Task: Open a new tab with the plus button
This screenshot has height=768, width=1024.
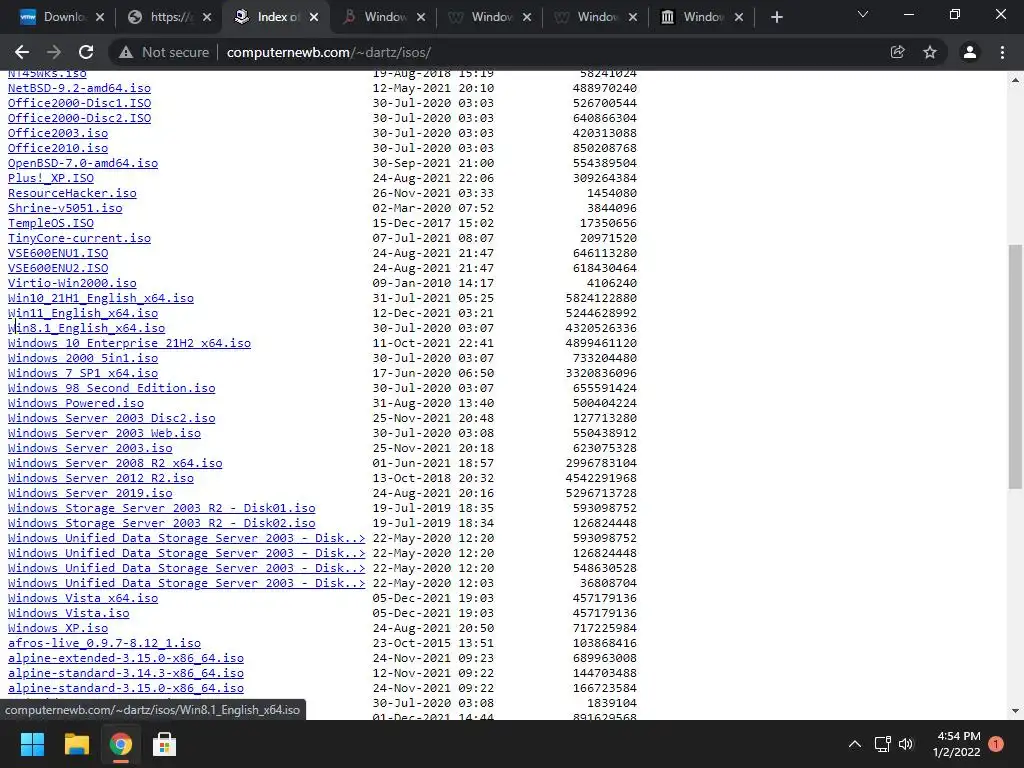Action: click(776, 17)
